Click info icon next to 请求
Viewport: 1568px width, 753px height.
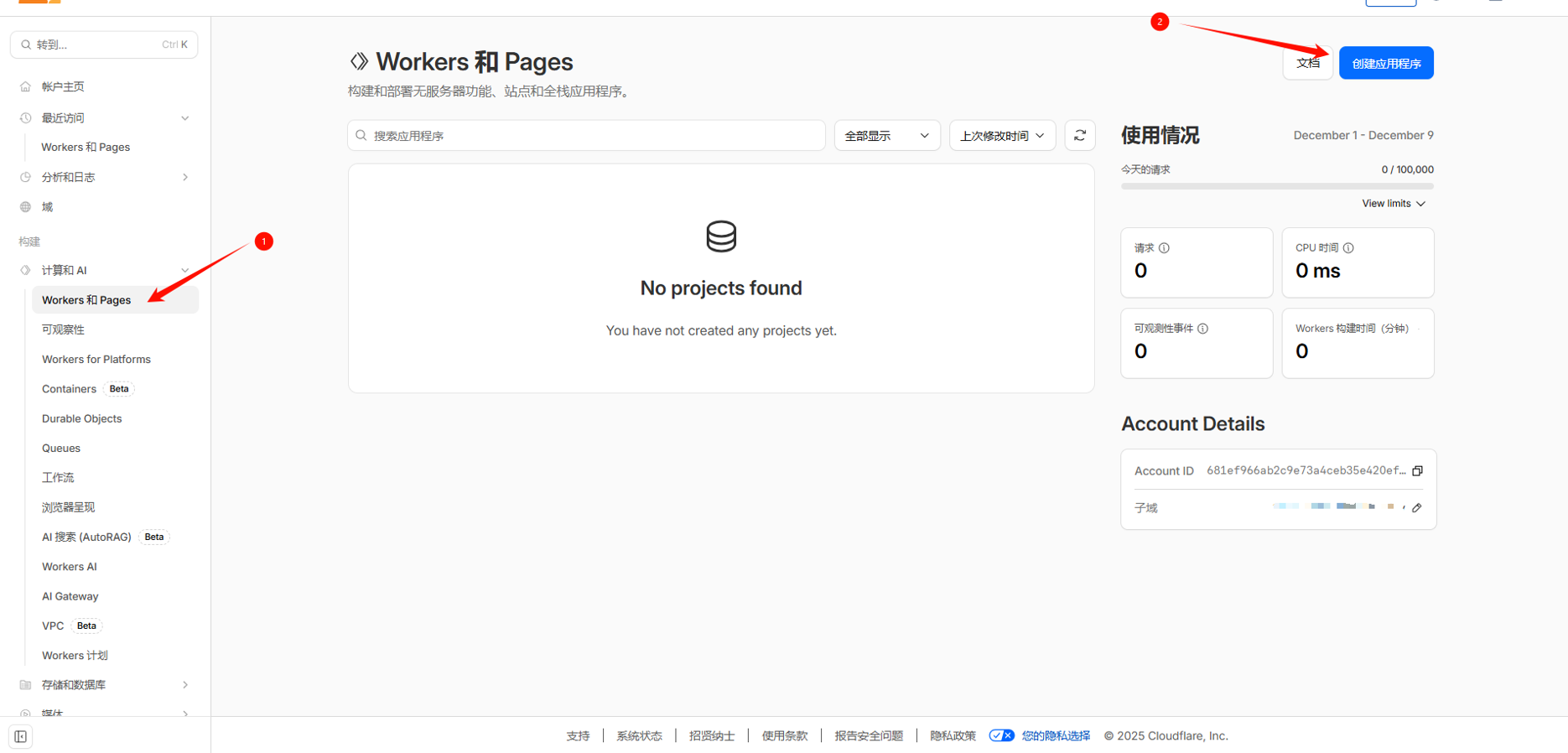pyautogui.click(x=1164, y=248)
